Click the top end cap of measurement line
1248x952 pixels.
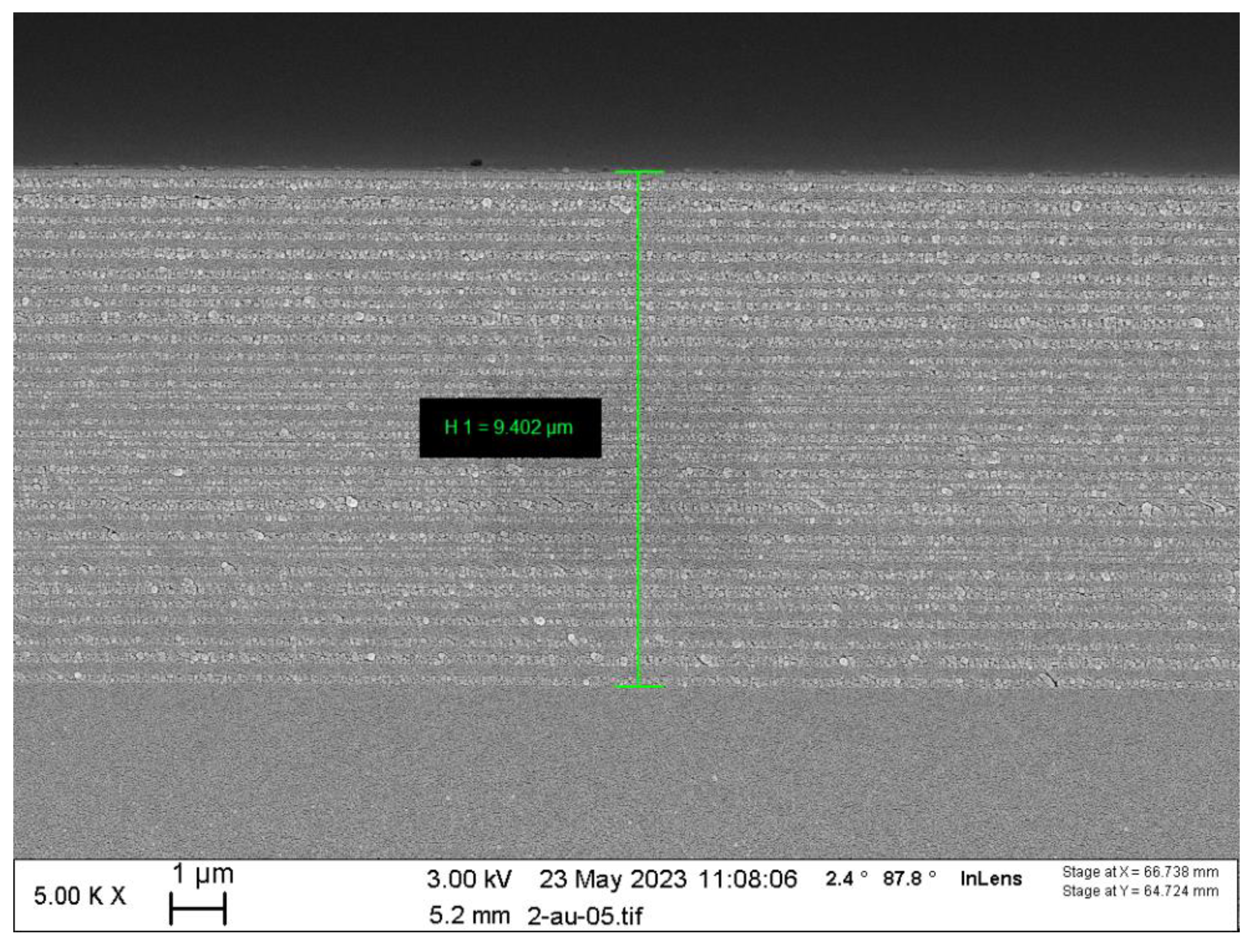pyautogui.click(x=639, y=172)
